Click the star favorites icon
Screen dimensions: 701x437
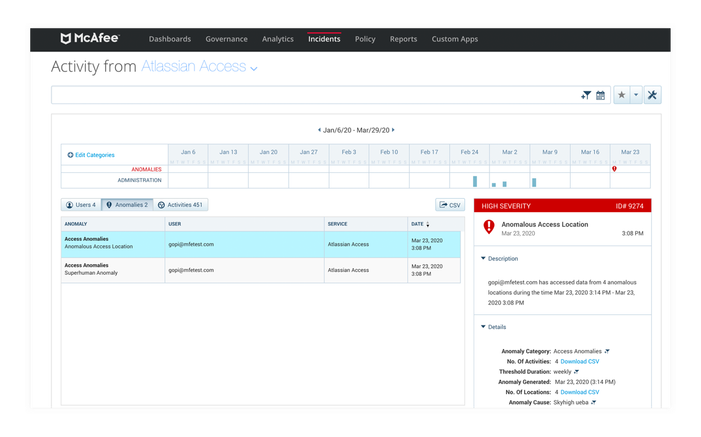621,95
